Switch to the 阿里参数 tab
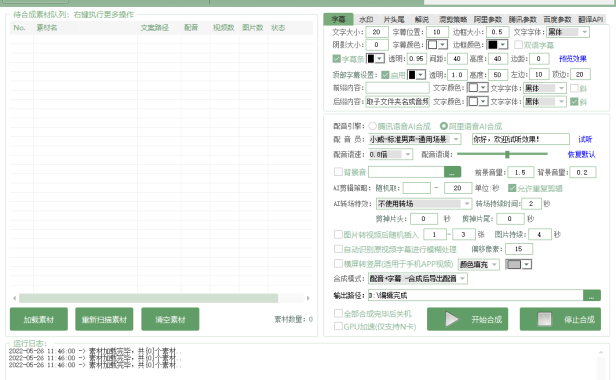 pyautogui.click(x=488, y=19)
